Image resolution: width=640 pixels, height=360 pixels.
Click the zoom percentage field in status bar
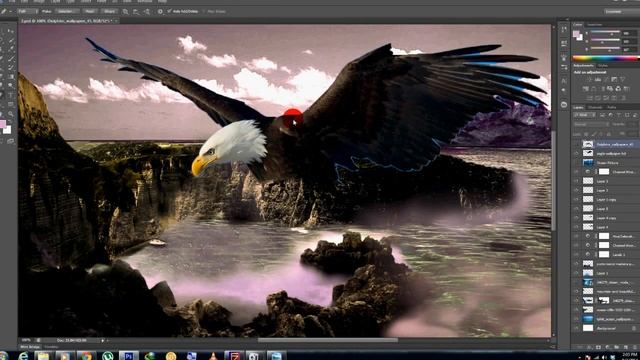coord(26,340)
